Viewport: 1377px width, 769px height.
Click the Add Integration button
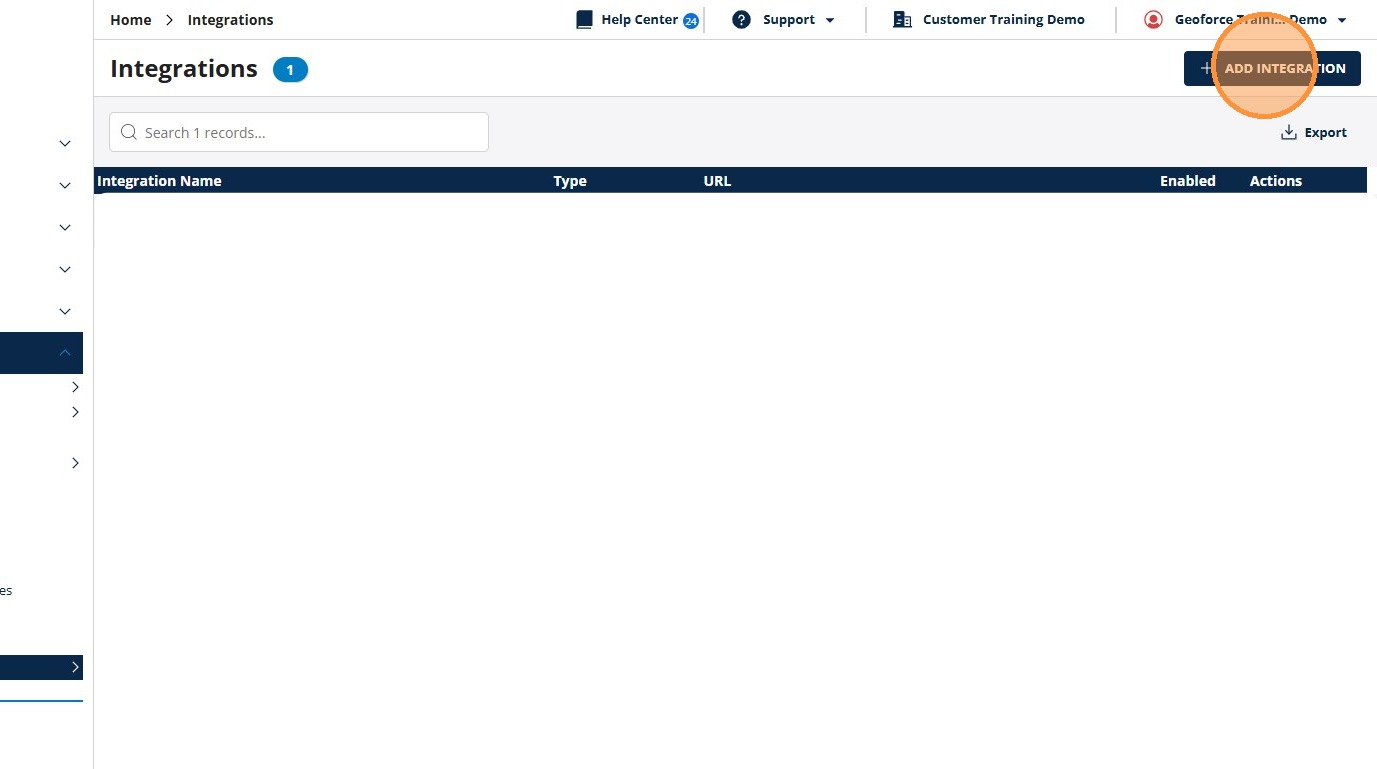click(x=1272, y=69)
